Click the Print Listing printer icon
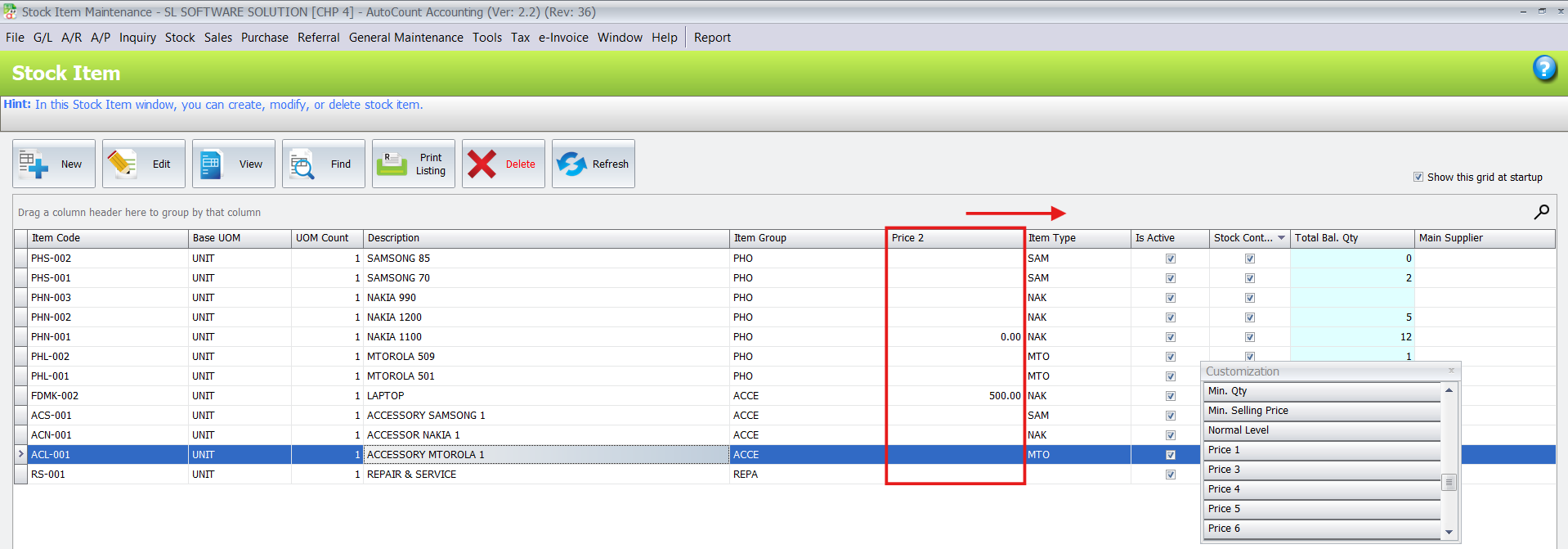This screenshot has width=1568, height=549. (392, 164)
